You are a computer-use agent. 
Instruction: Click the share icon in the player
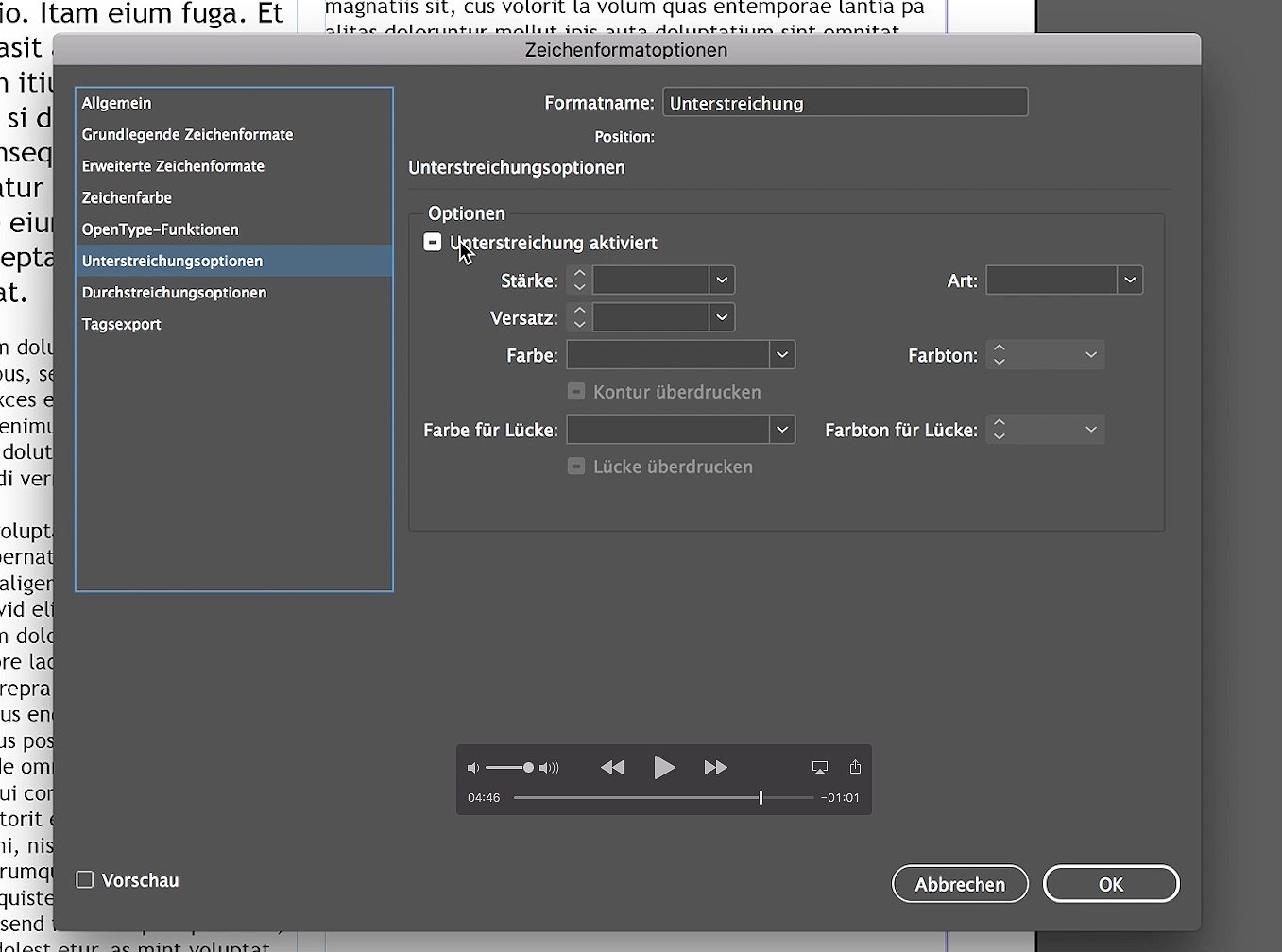point(855,767)
